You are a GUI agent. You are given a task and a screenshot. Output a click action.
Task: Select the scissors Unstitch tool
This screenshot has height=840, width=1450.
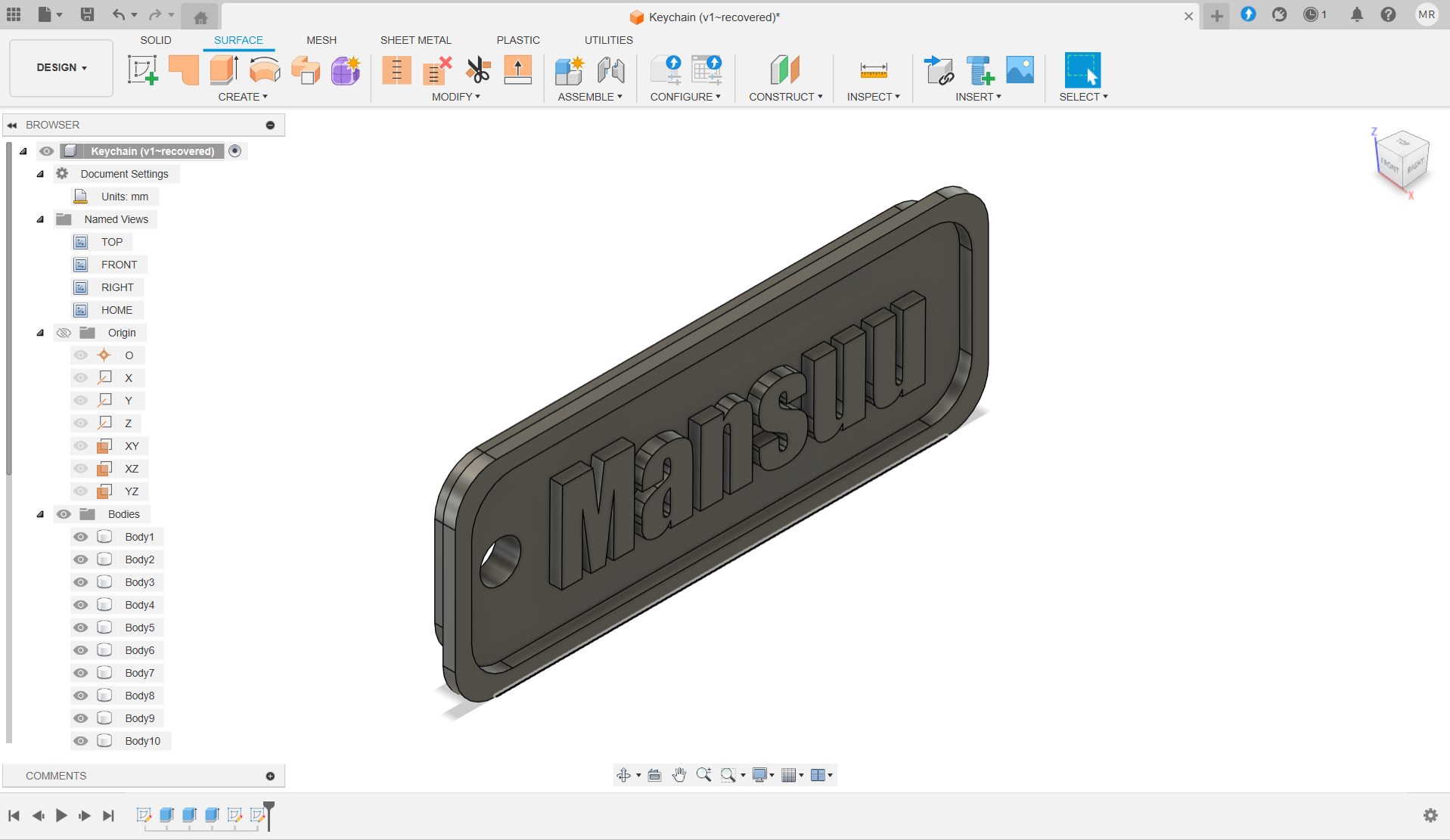click(478, 70)
